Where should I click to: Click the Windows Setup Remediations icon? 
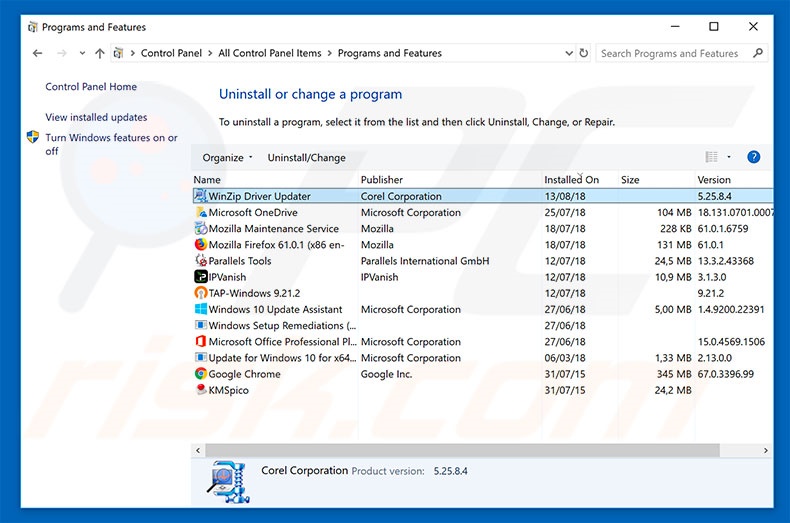[201, 325]
